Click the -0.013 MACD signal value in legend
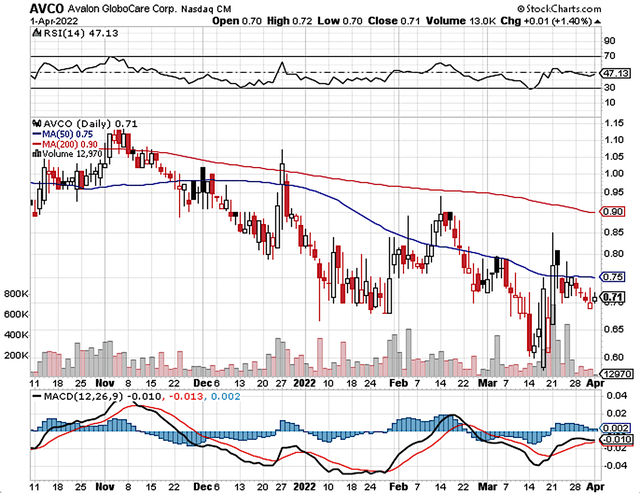 185,396
